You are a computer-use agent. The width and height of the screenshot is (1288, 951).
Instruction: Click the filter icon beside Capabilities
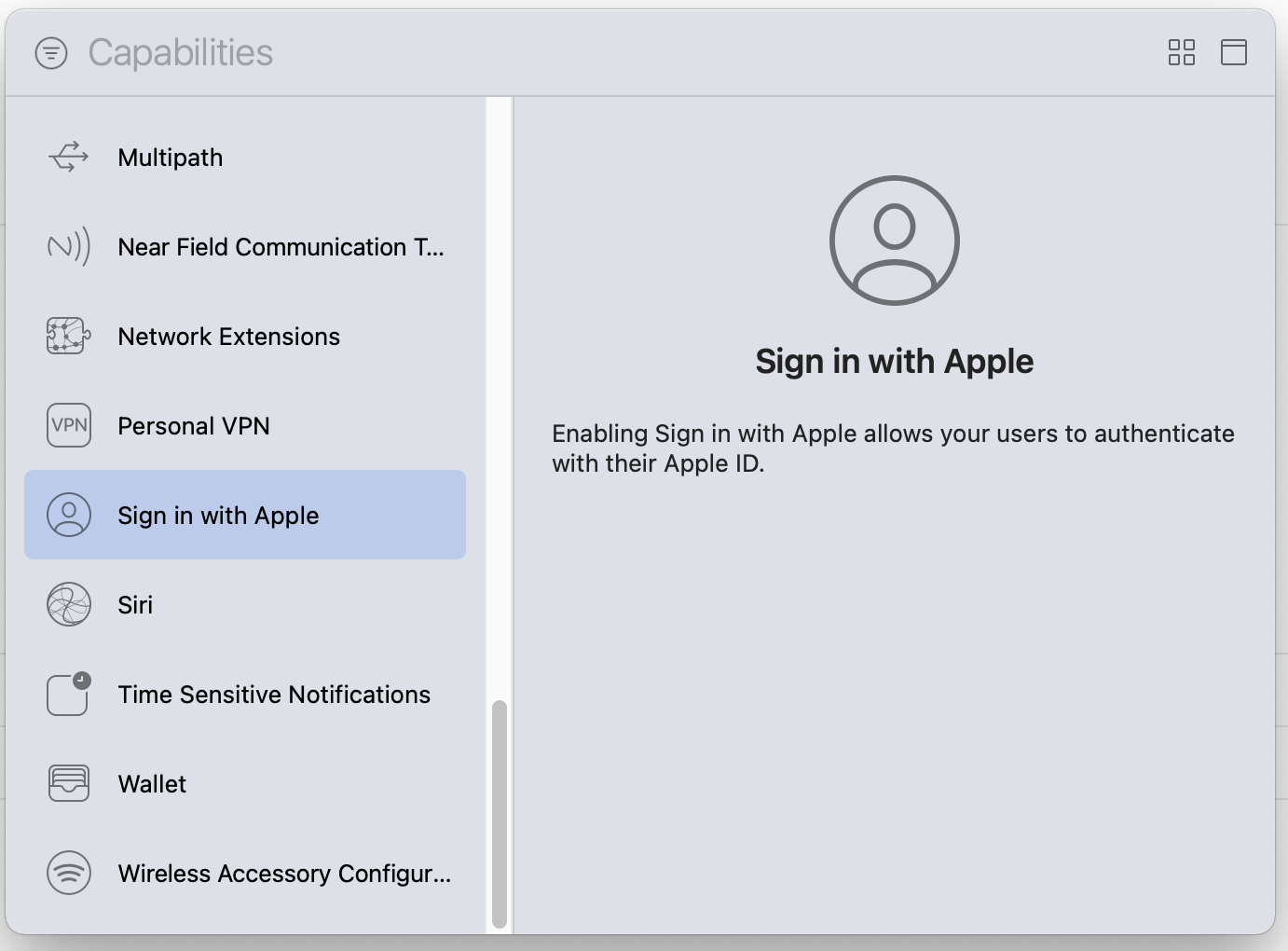[x=51, y=53]
